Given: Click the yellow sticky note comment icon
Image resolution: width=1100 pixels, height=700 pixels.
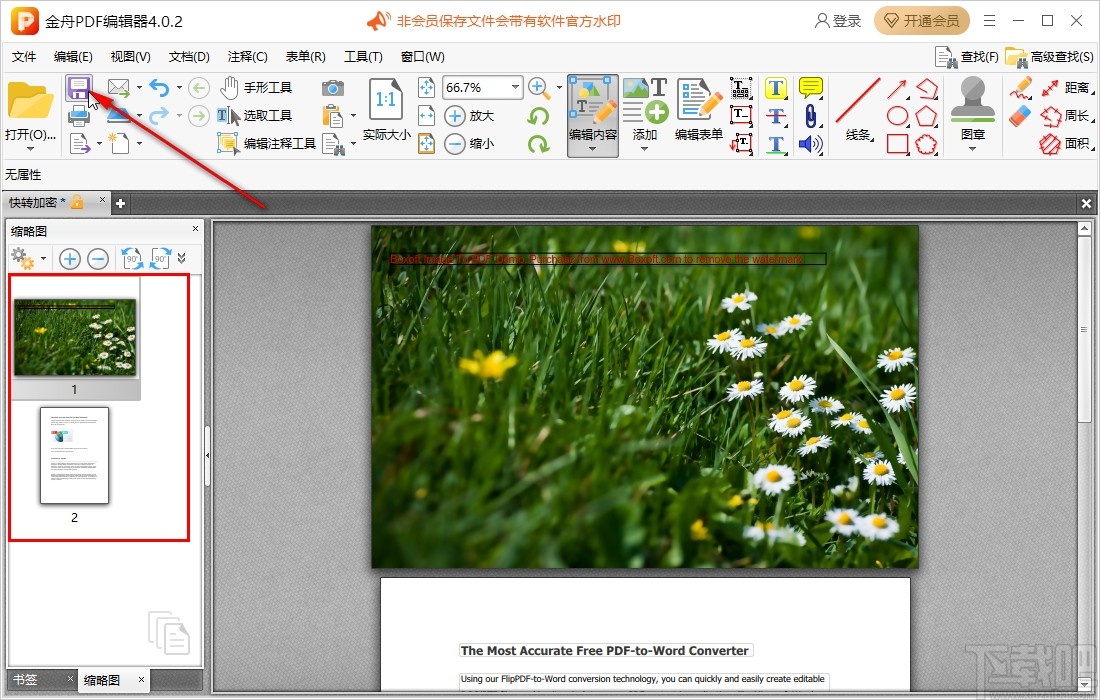Looking at the screenshot, I should [811, 88].
